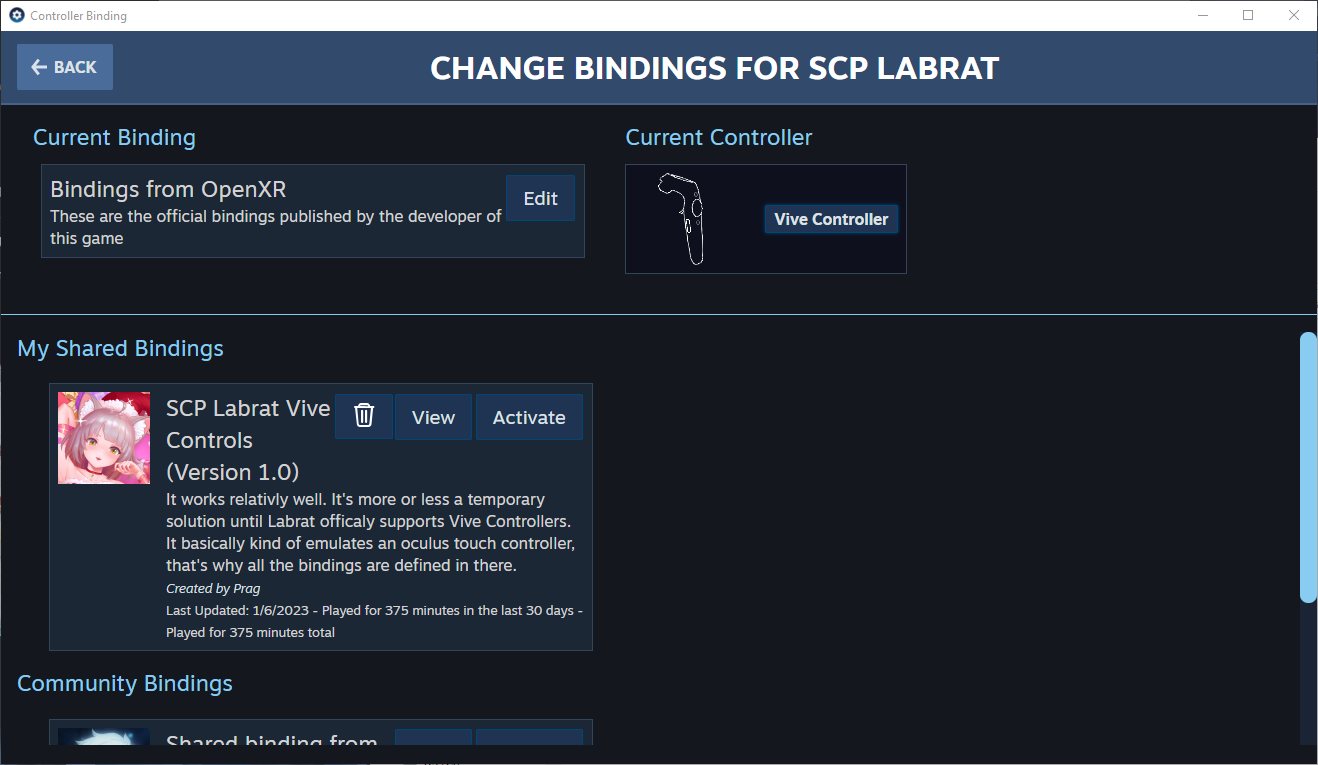
Task: Click the anime avatar thumbnail of shared binding
Action: (104, 438)
